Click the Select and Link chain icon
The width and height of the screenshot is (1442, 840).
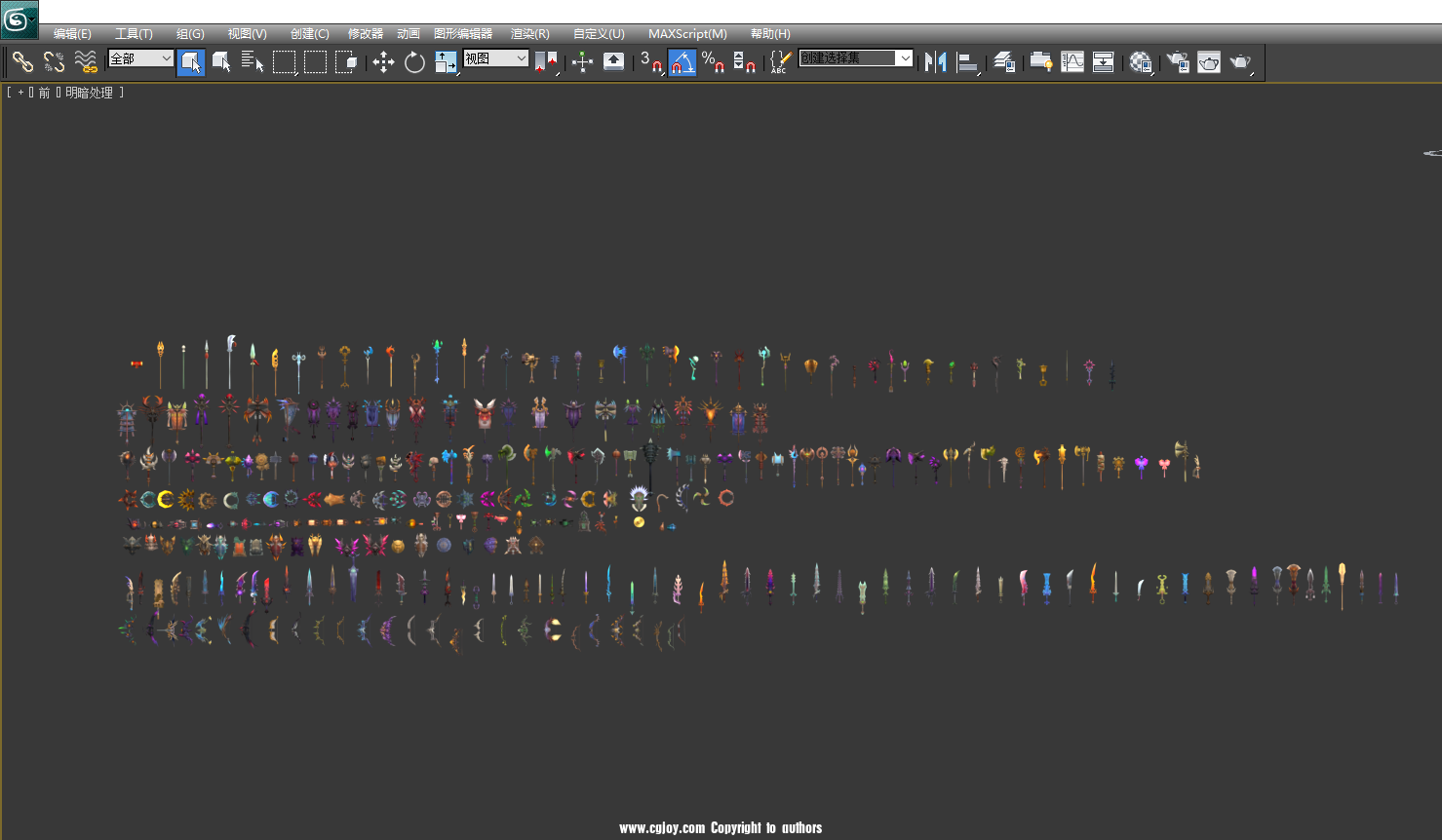(x=22, y=62)
